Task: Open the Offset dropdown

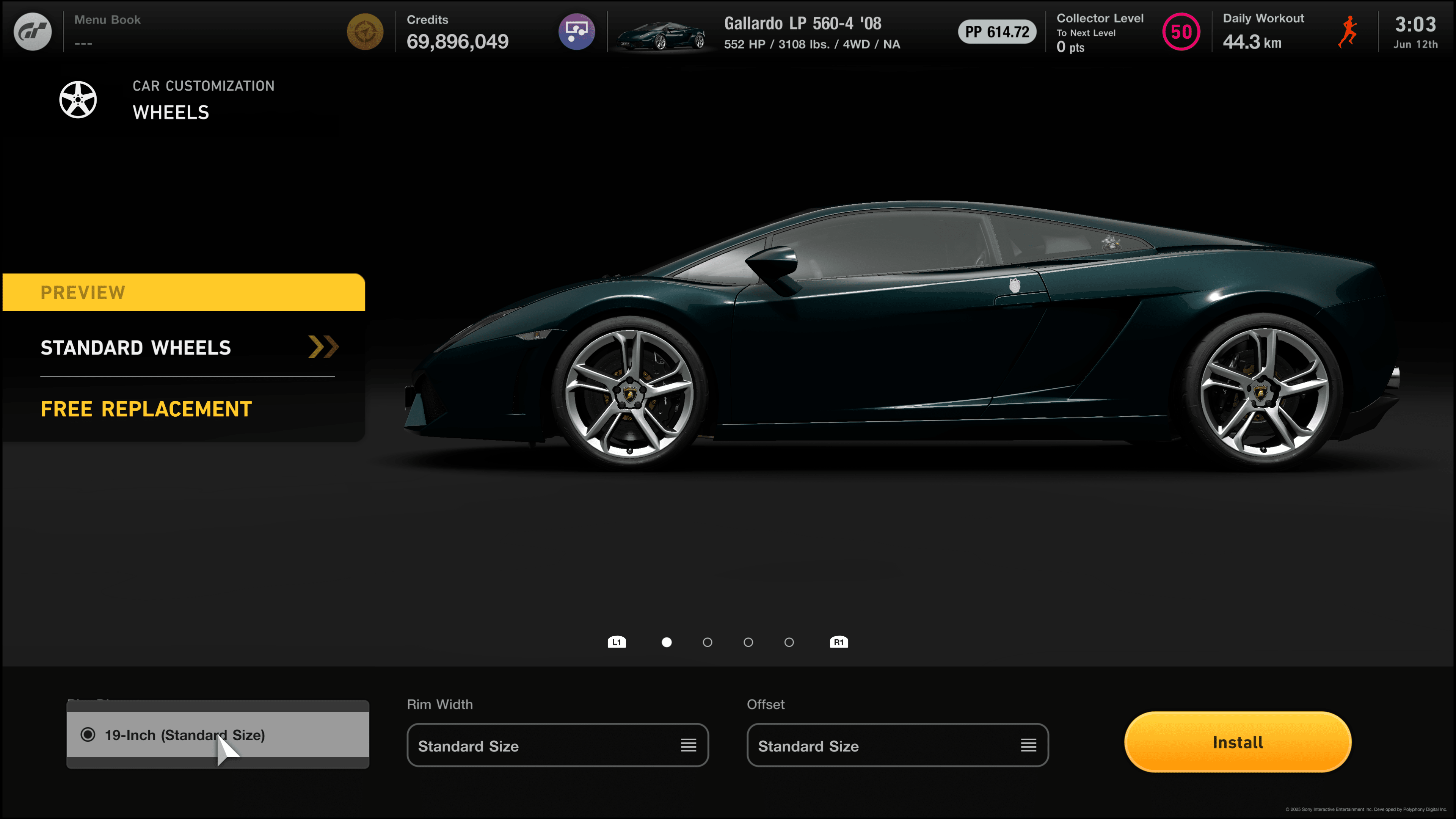Action: click(897, 745)
